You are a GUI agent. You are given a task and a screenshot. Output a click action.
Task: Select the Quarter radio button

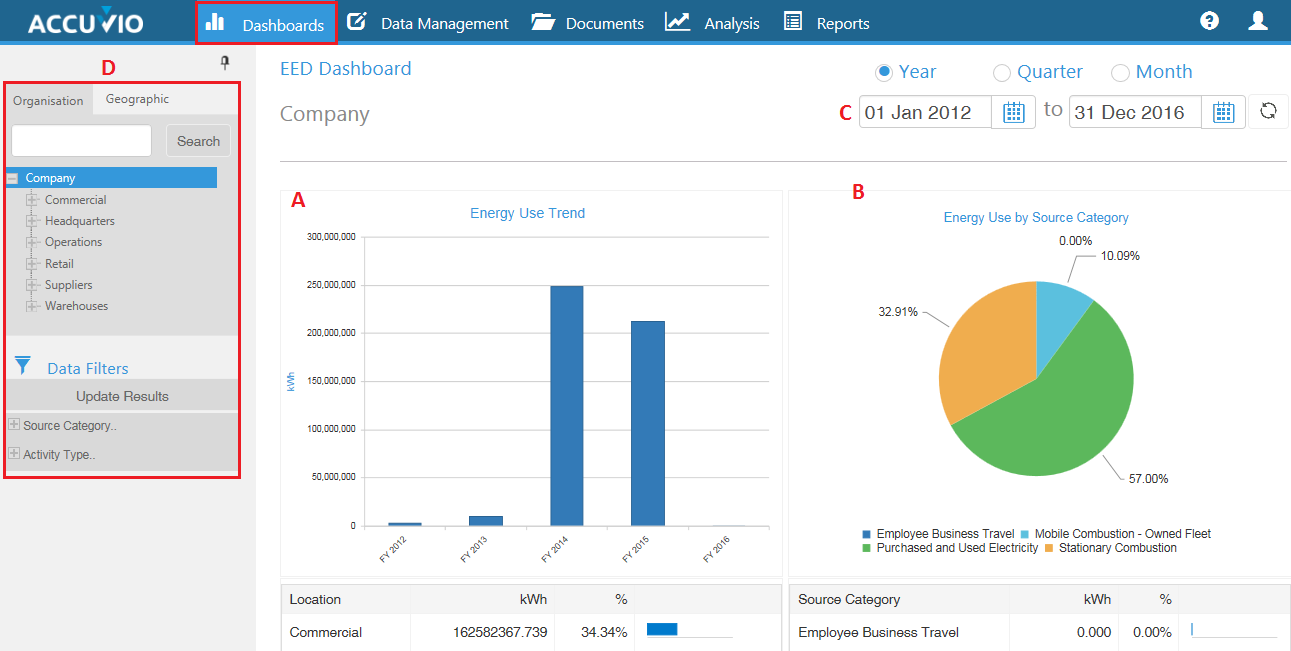tap(1002, 72)
